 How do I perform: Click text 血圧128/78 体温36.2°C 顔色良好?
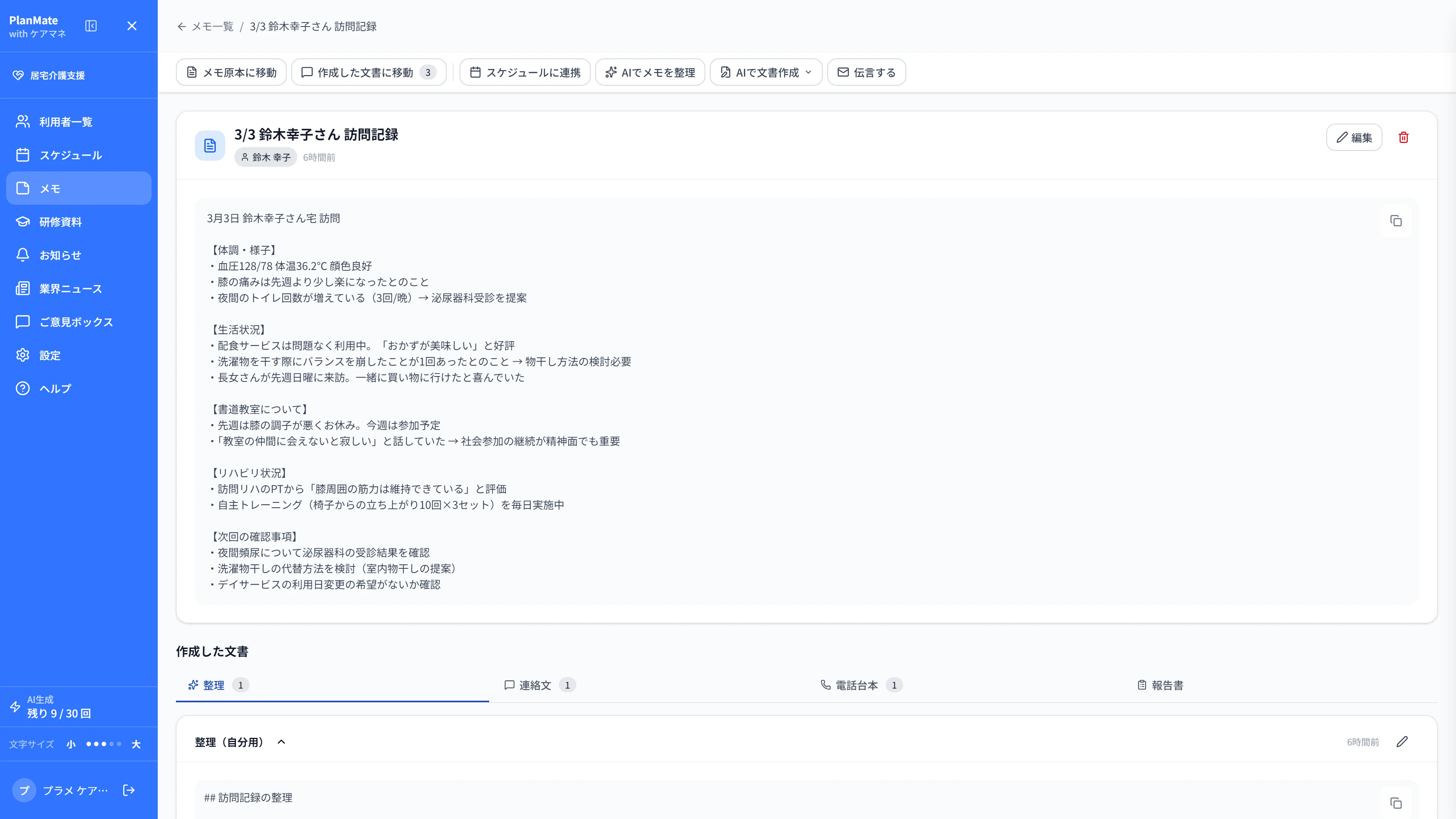[295, 266]
